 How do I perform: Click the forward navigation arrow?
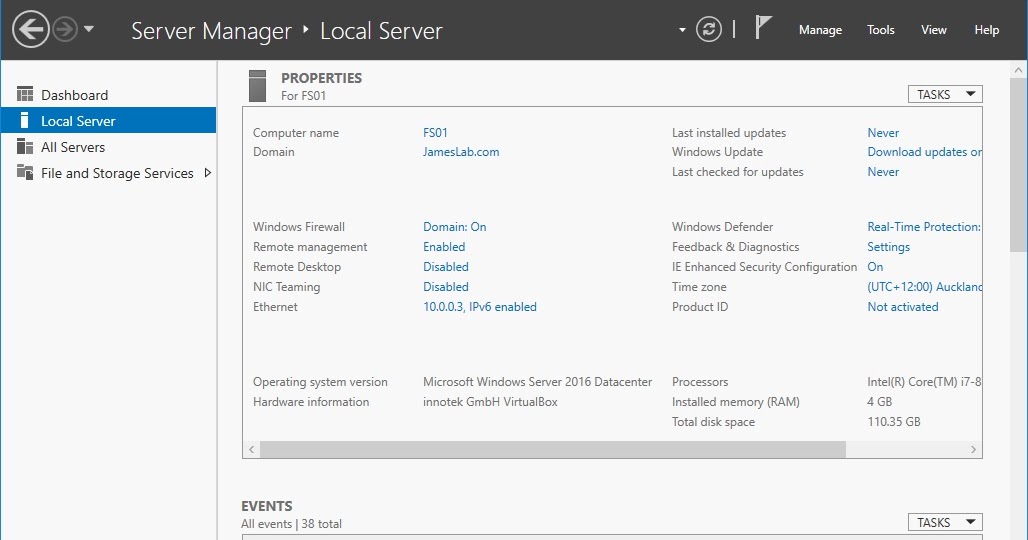[x=66, y=30]
